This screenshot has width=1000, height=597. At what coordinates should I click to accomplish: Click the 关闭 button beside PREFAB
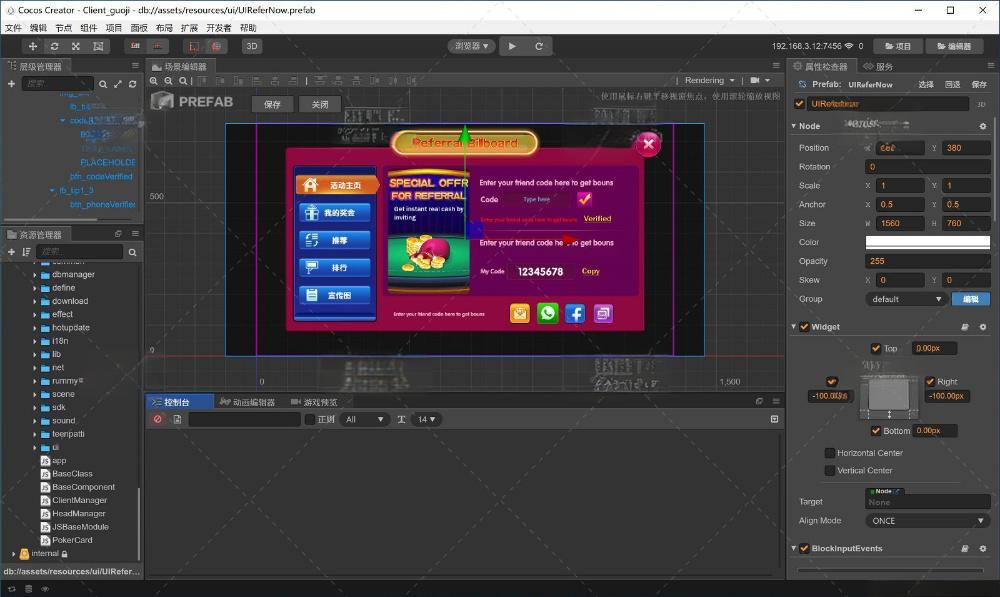click(319, 104)
